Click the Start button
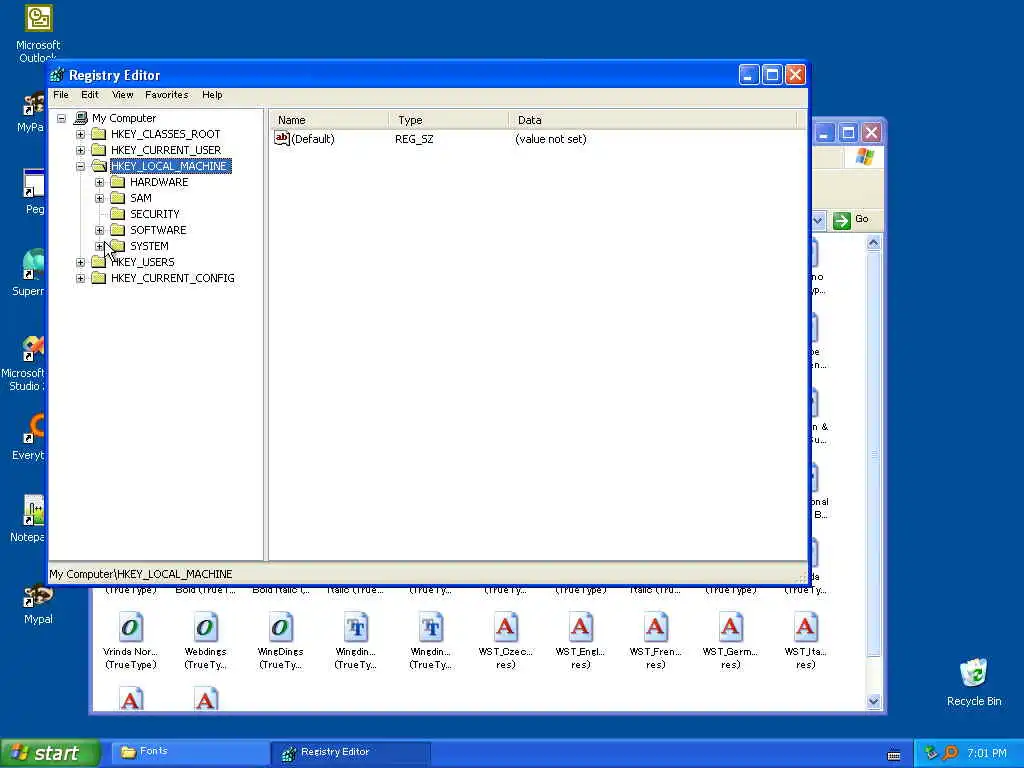The height and width of the screenshot is (768, 1024). (x=50, y=753)
